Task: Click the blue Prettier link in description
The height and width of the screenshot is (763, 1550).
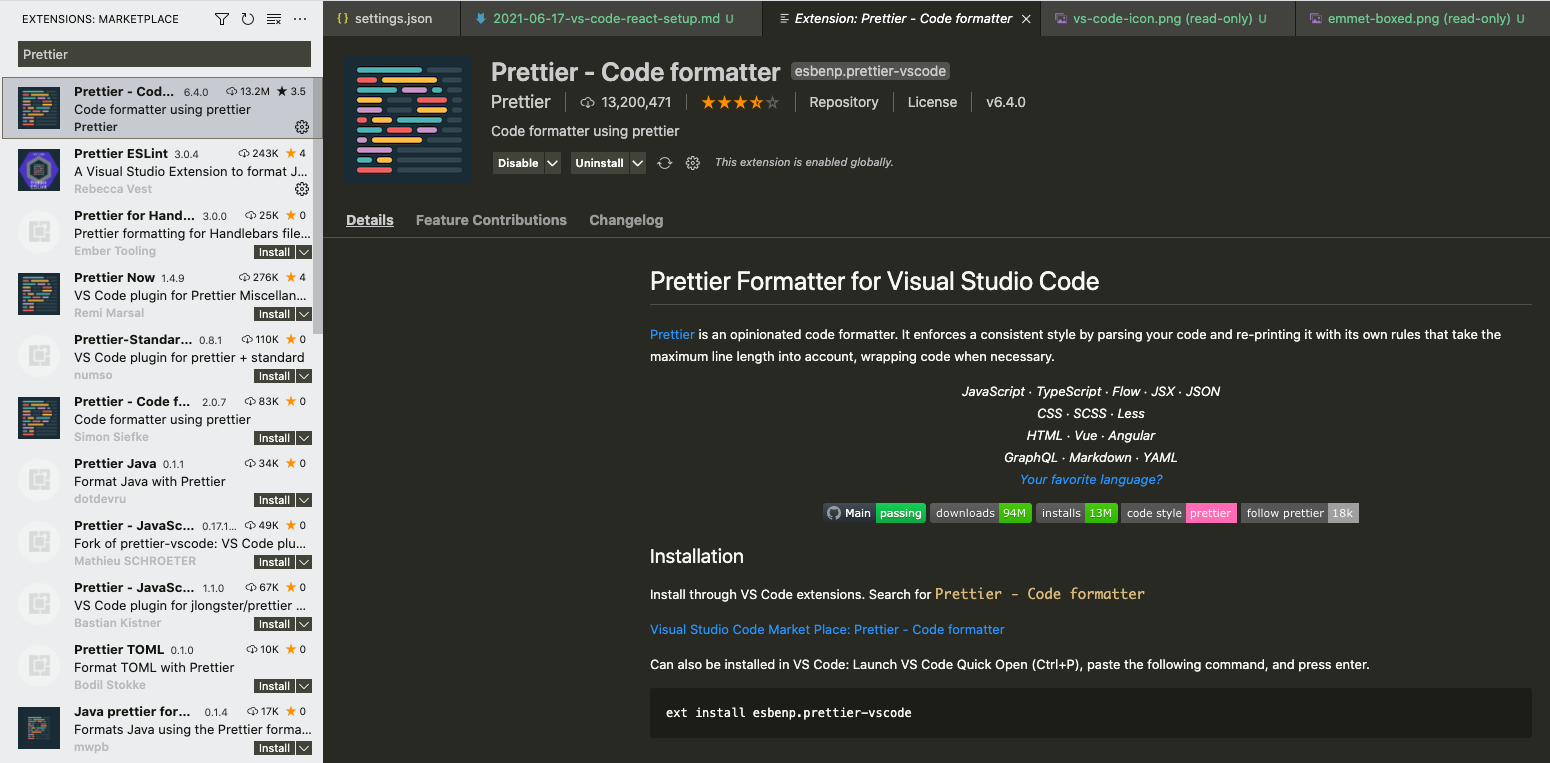Action: 672,334
